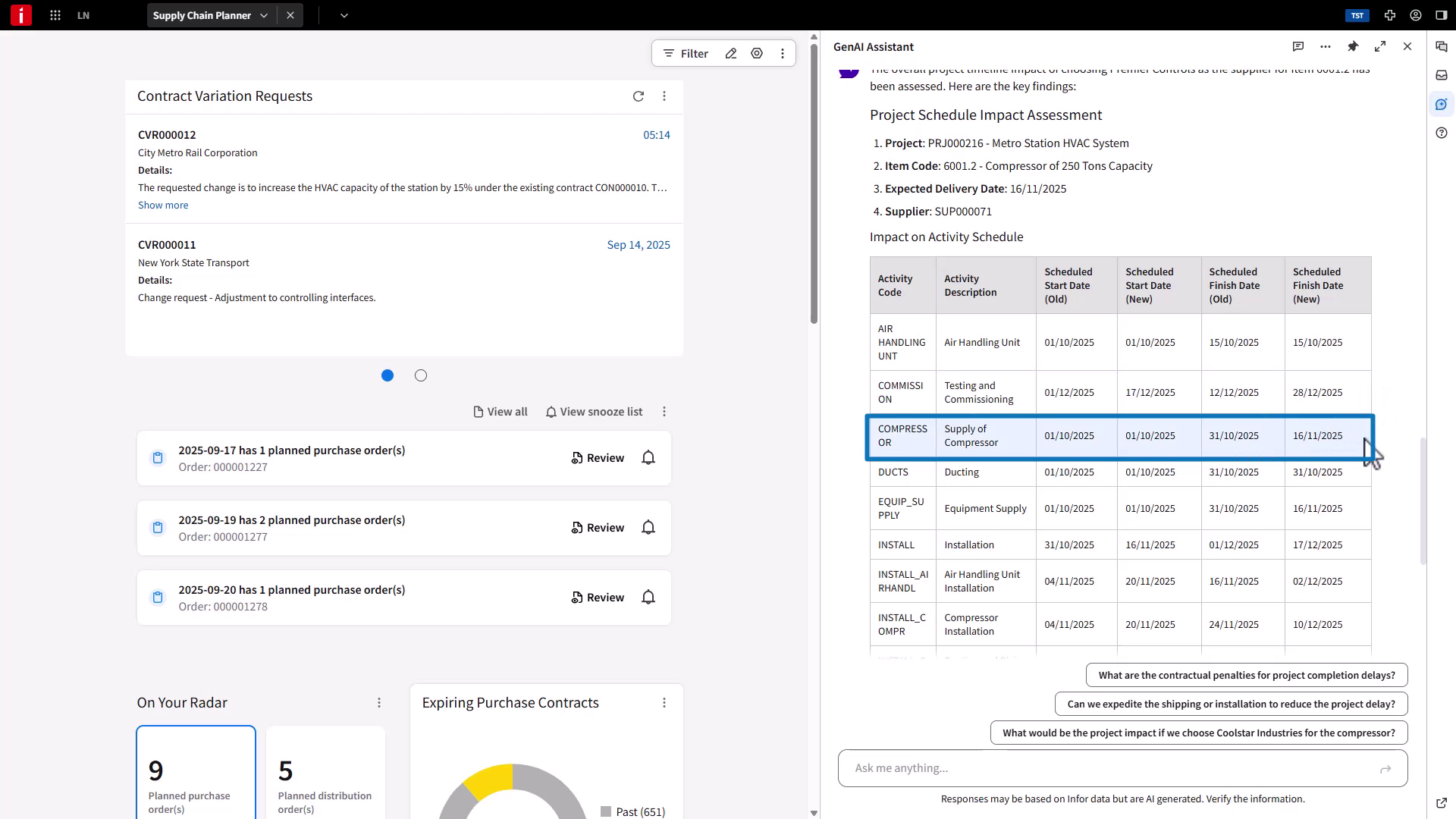Open the top bar overflow chevron
Viewport: 1456px width, 819px height.
(x=344, y=15)
